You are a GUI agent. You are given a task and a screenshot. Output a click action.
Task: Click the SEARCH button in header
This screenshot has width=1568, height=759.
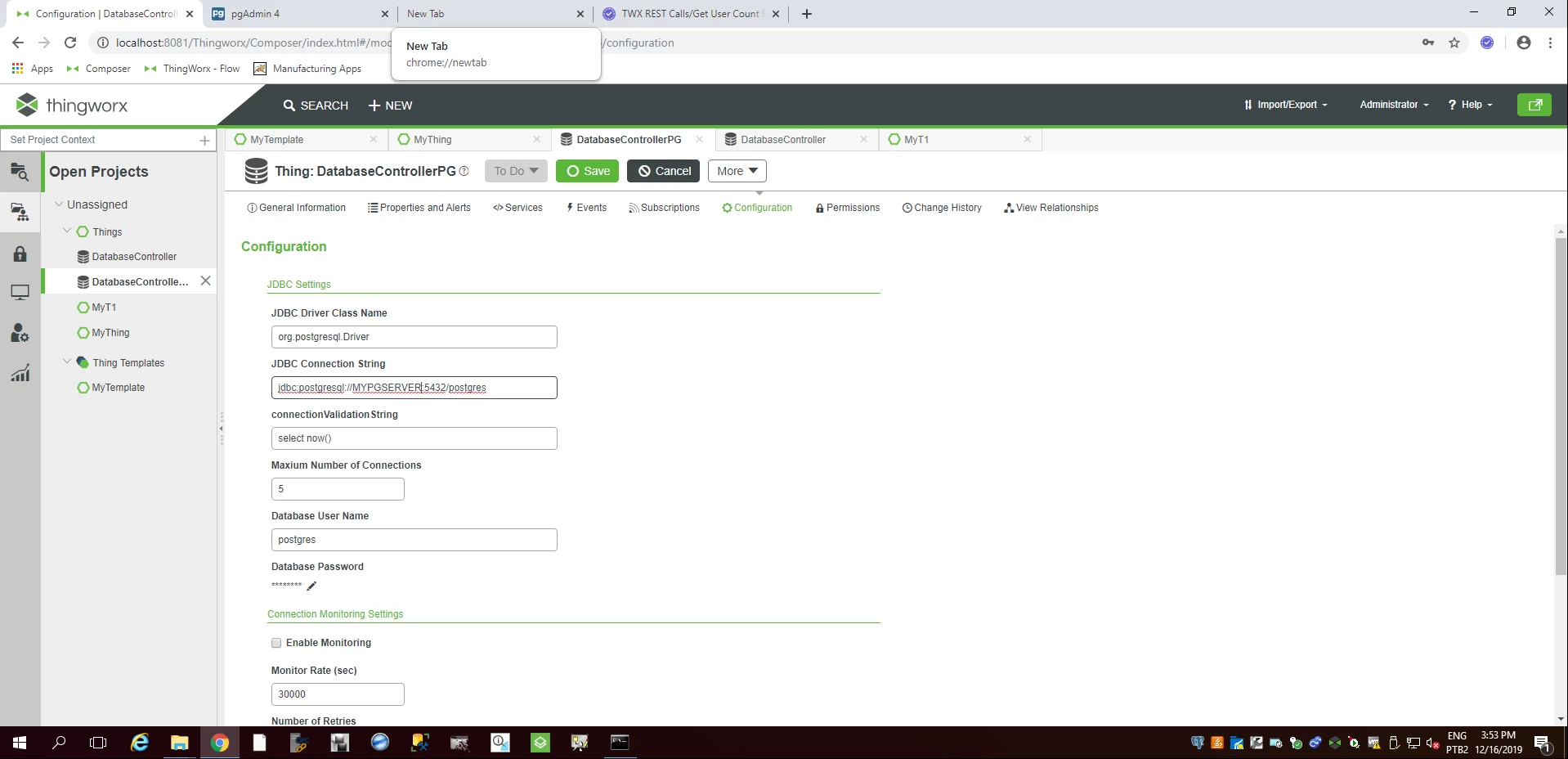(x=316, y=106)
